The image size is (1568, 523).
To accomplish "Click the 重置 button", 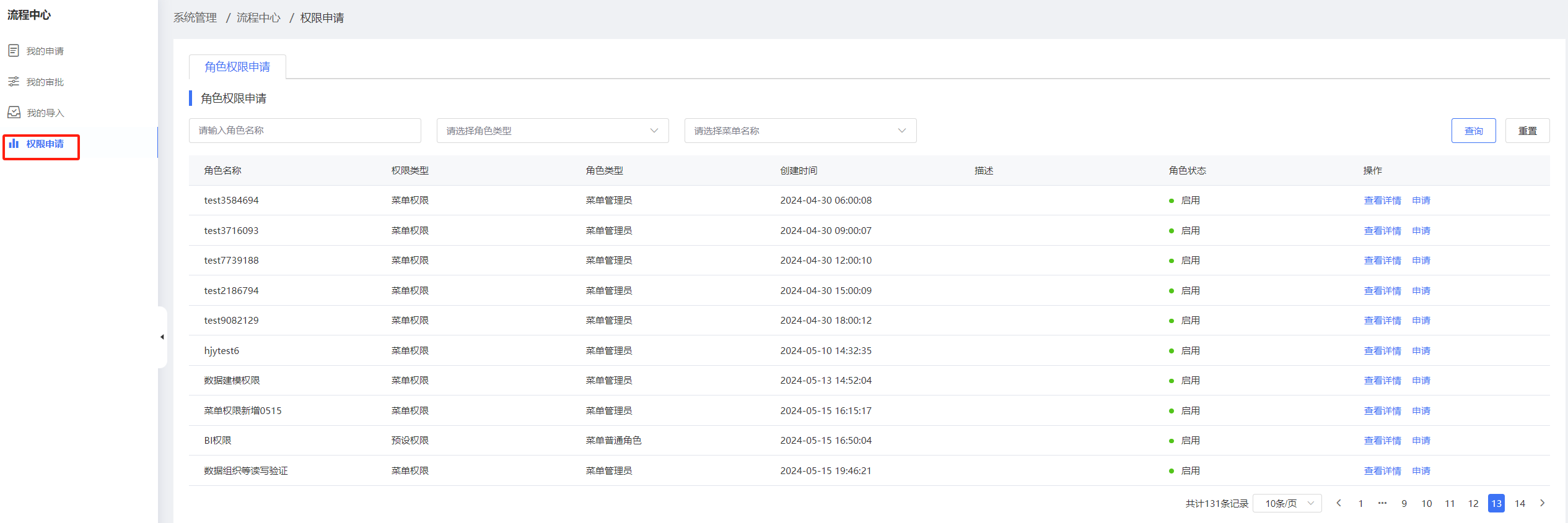I will coord(1528,131).
